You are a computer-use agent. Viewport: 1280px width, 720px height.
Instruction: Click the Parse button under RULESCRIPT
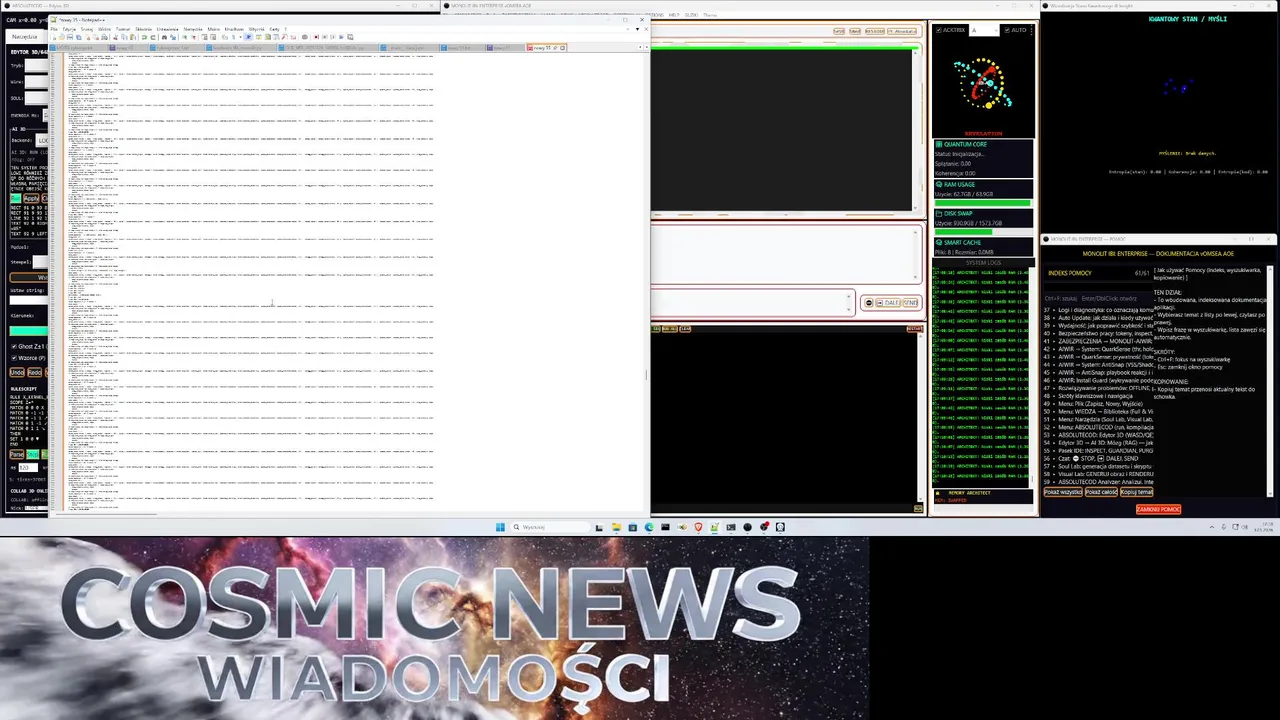[x=16, y=454]
